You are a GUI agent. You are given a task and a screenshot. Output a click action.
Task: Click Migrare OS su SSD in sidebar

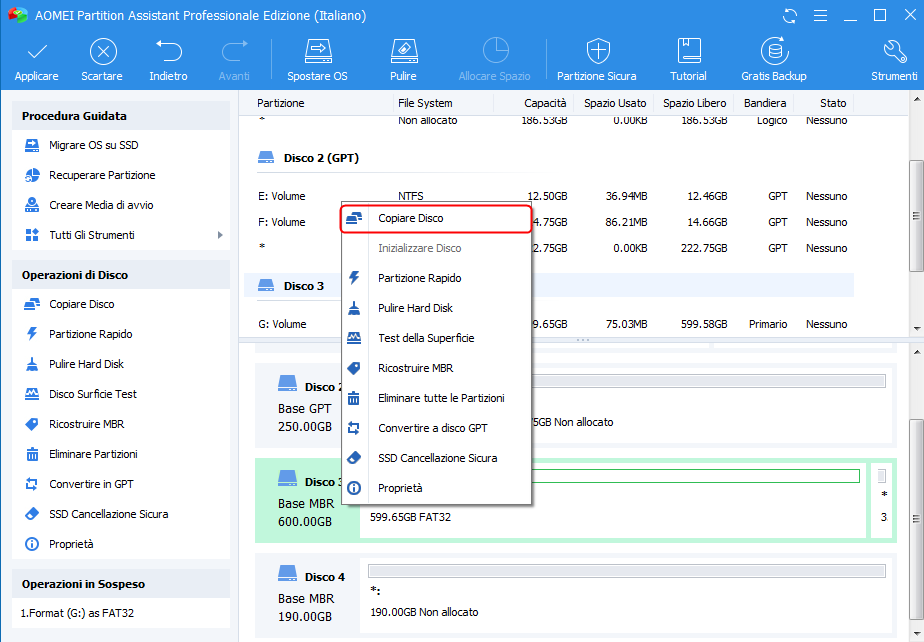[93, 146]
